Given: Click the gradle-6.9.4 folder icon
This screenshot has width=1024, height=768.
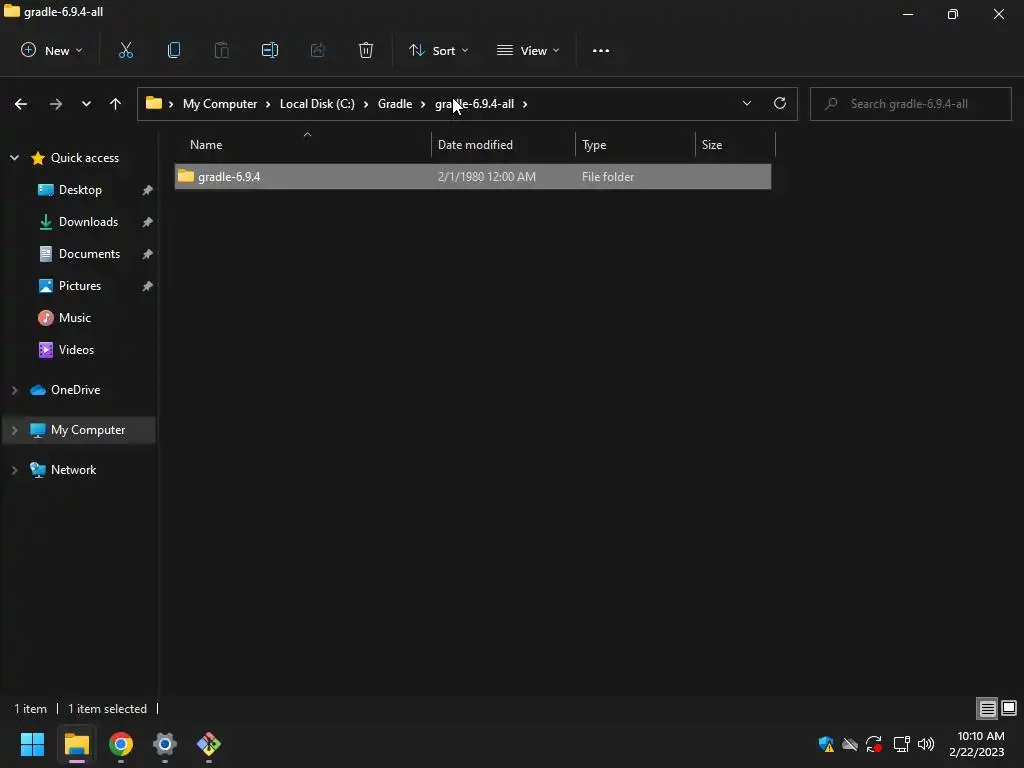Looking at the screenshot, I should tap(186, 176).
